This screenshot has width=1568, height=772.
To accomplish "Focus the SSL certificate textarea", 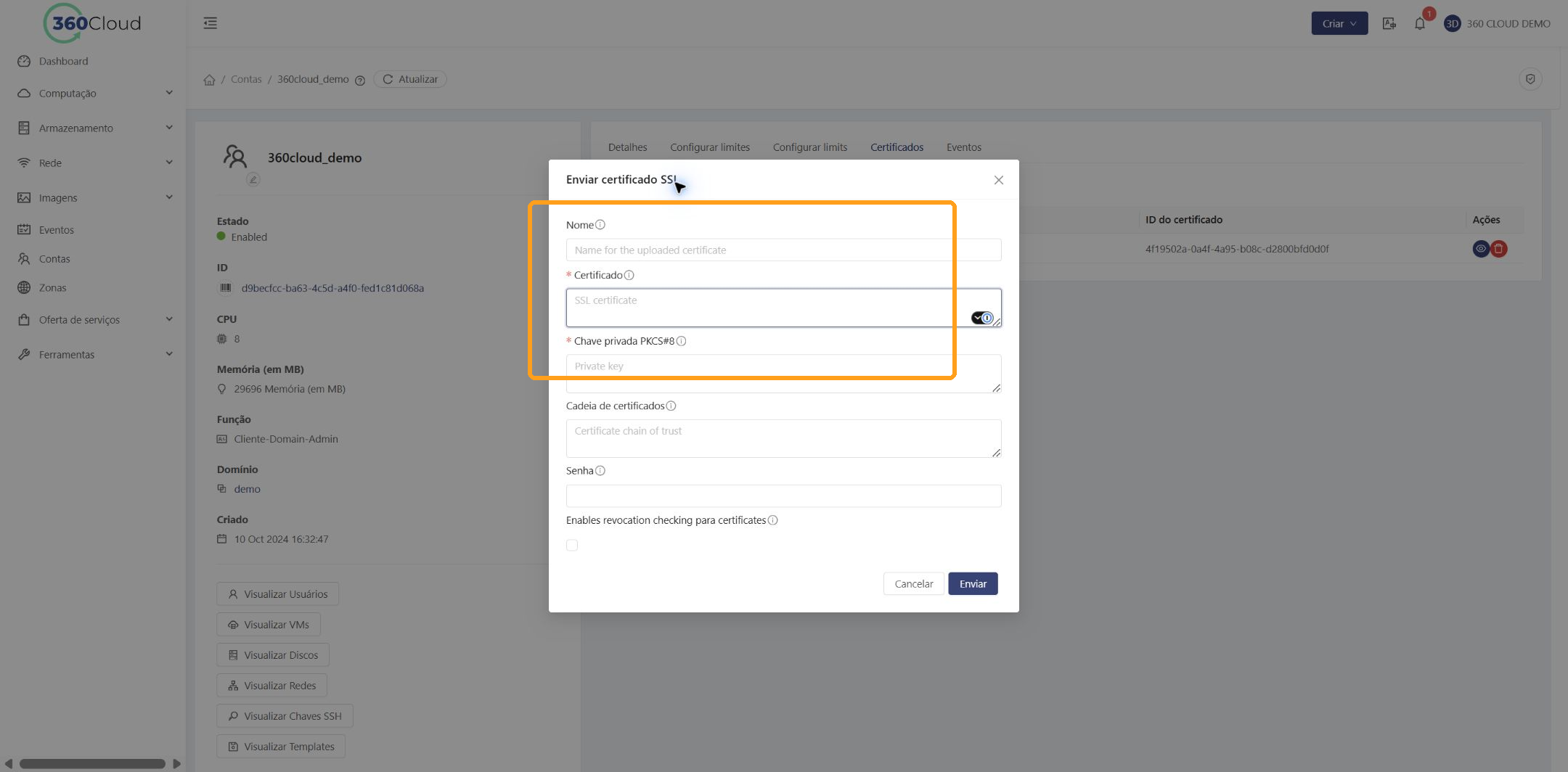I will point(784,308).
